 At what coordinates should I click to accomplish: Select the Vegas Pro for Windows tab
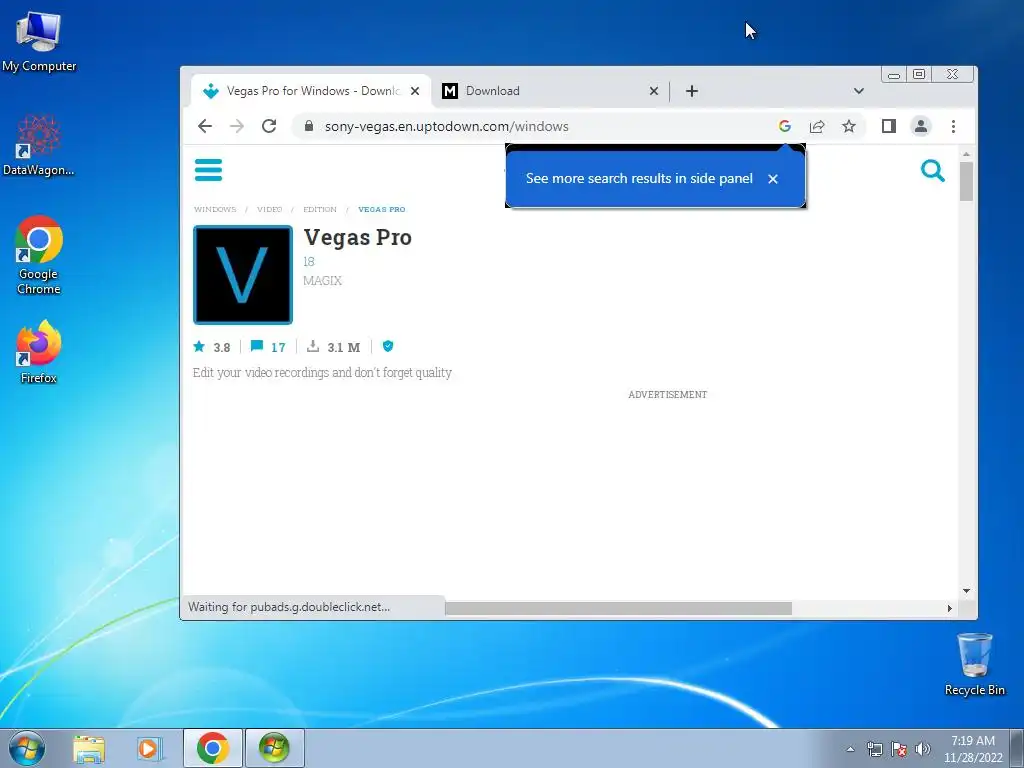[310, 91]
